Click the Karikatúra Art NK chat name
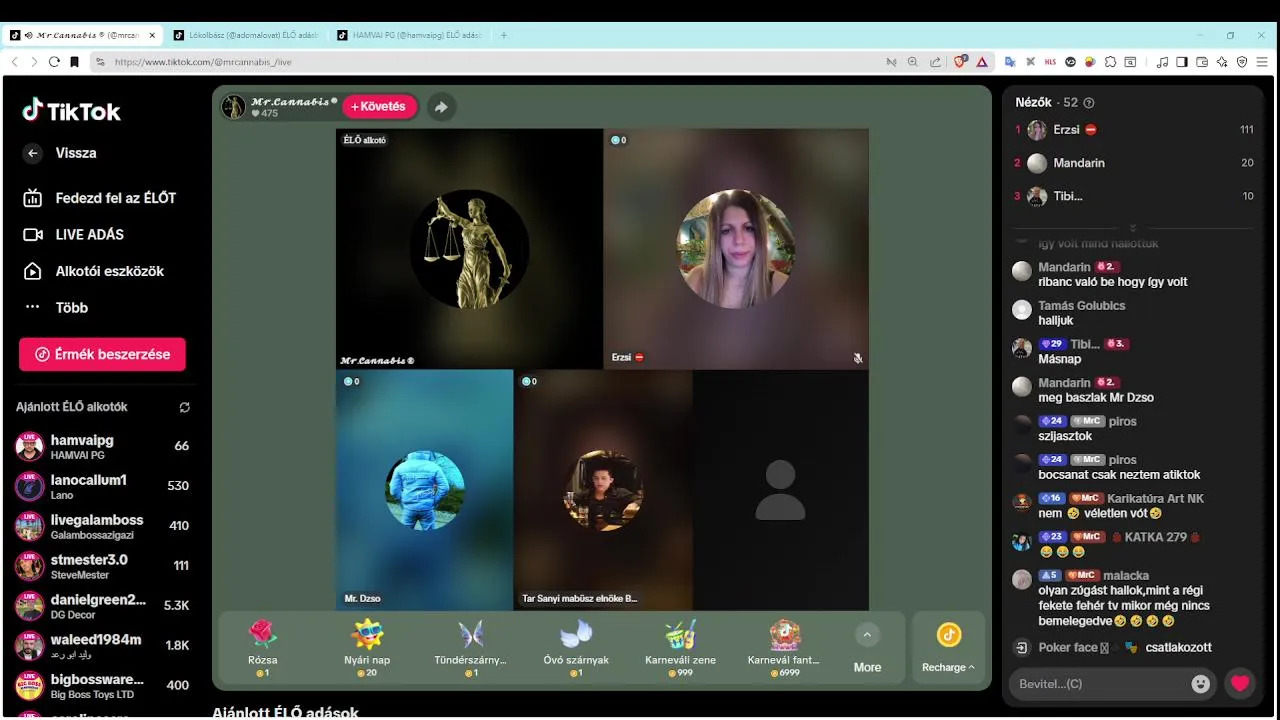The width and height of the screenshot is (1280, 720). (1155, 498)
